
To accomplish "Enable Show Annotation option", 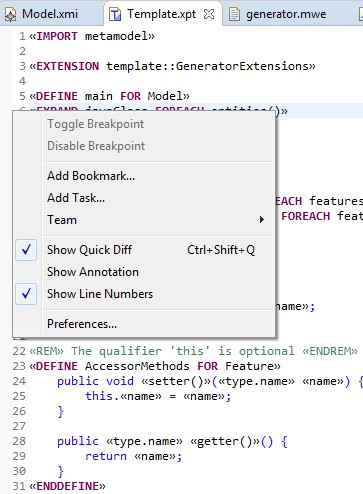I will (93, 272).
